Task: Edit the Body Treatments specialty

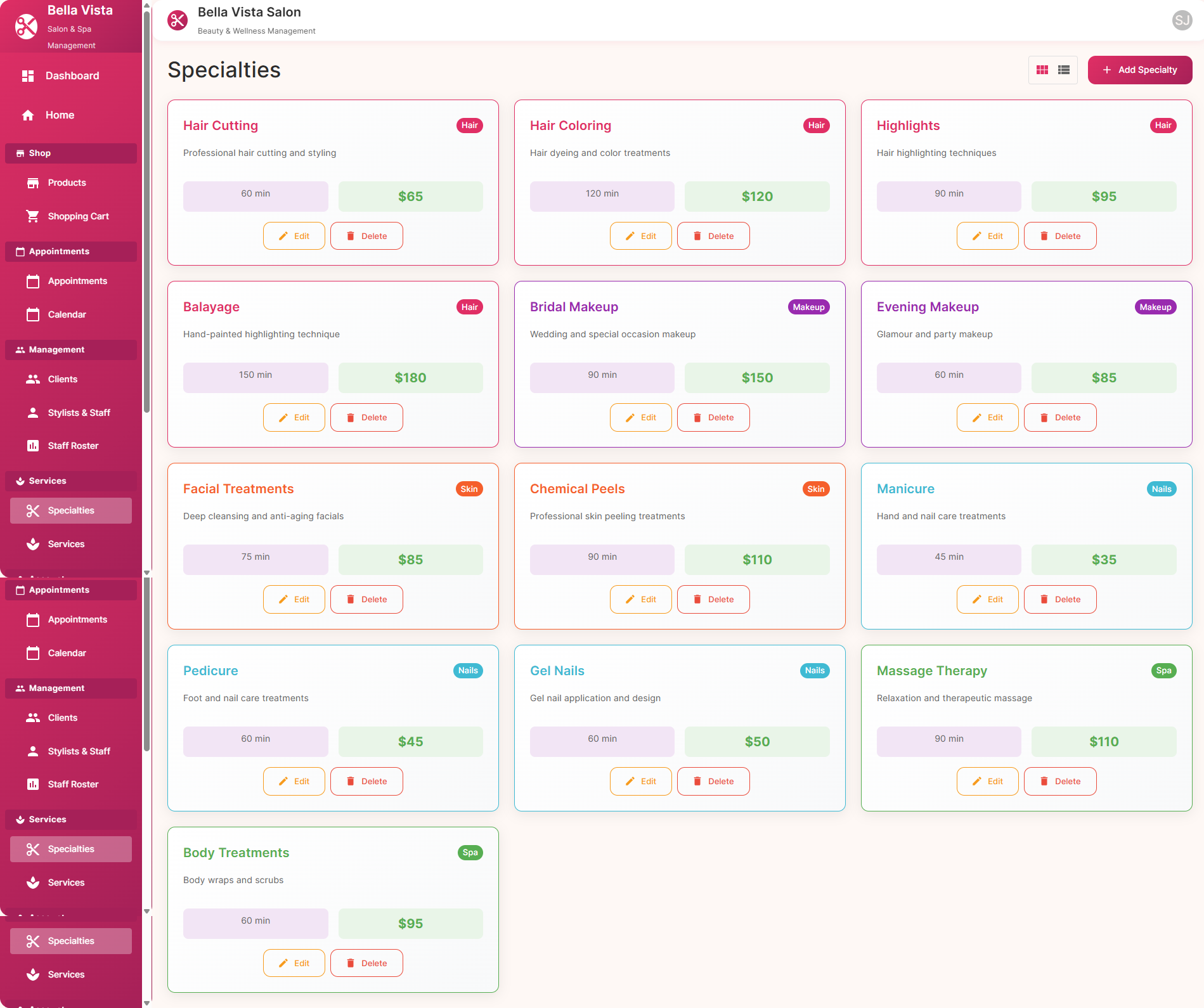Action: (x=294, y=964)
